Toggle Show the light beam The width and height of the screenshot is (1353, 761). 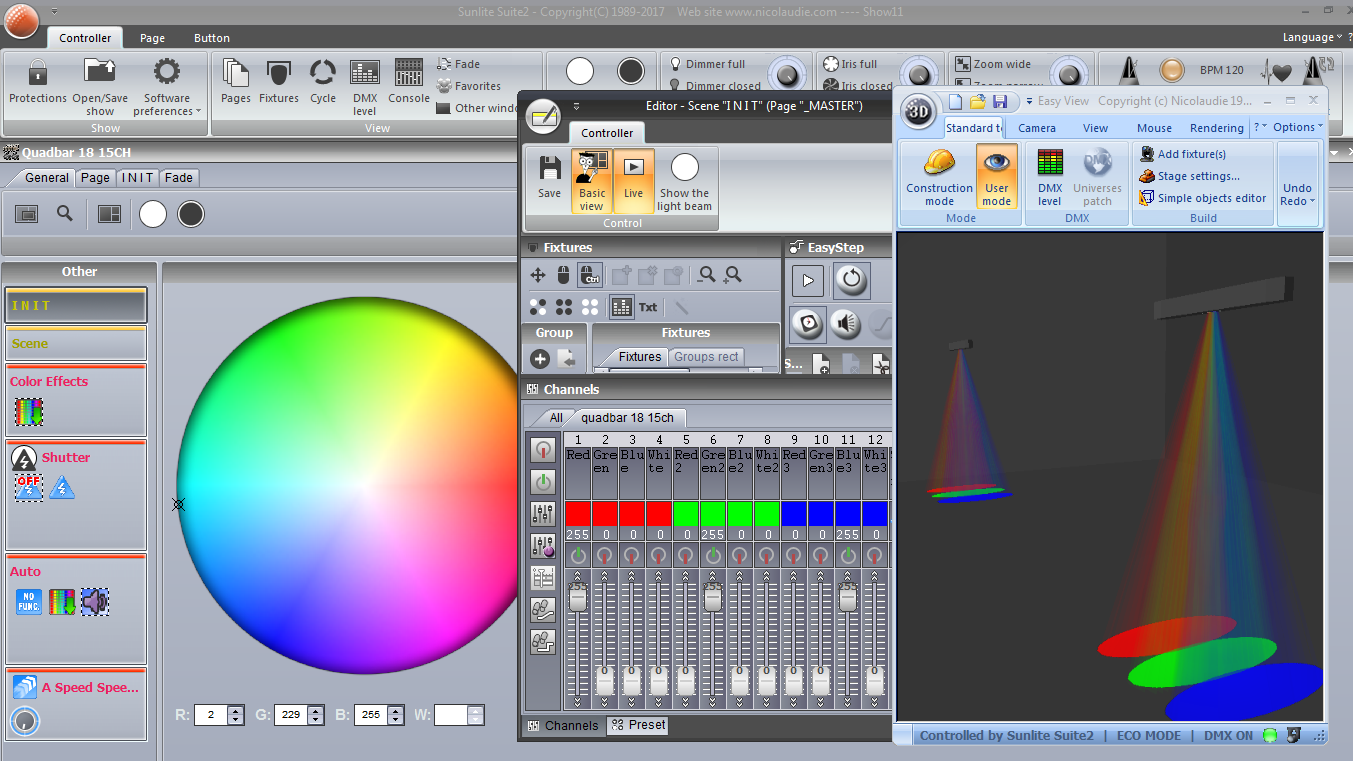pos(685,181)
